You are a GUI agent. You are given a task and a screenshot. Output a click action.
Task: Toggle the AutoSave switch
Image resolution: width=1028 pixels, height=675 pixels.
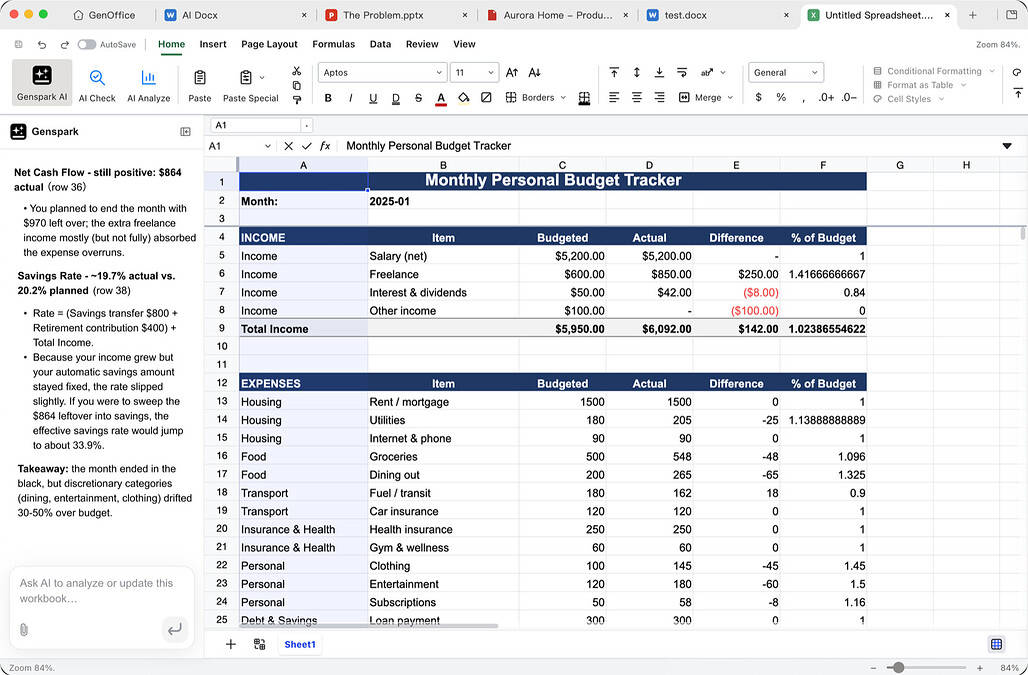tap(87, 45)
